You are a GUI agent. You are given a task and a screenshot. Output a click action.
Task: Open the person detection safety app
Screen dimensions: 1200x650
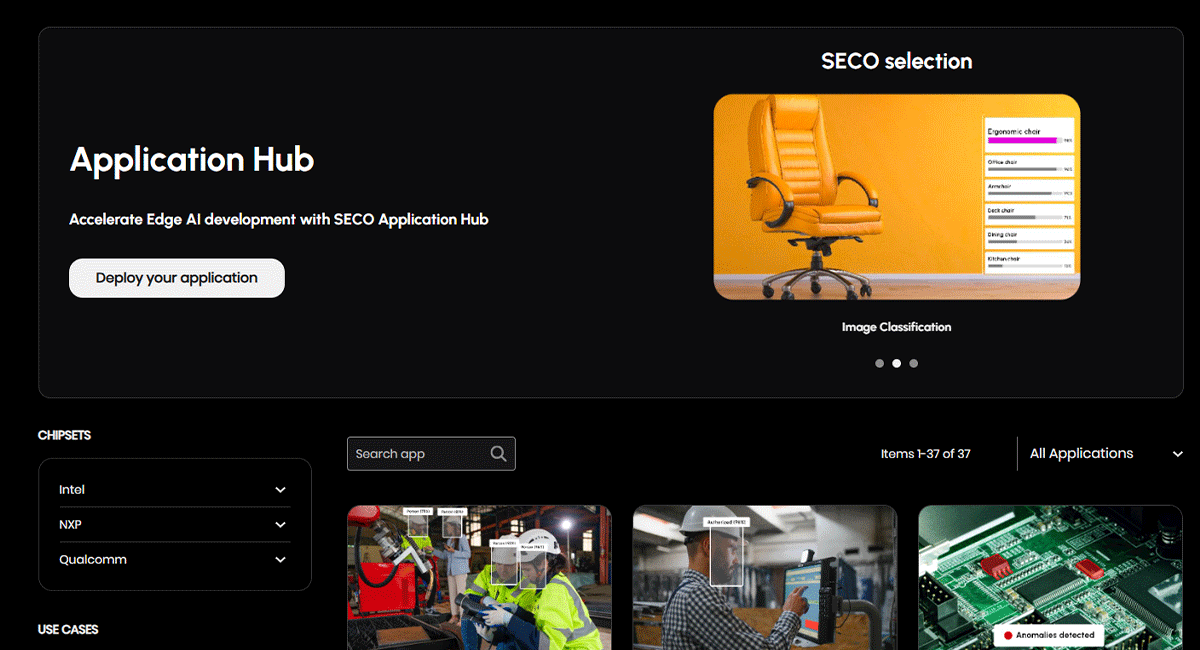pos(479,577)
